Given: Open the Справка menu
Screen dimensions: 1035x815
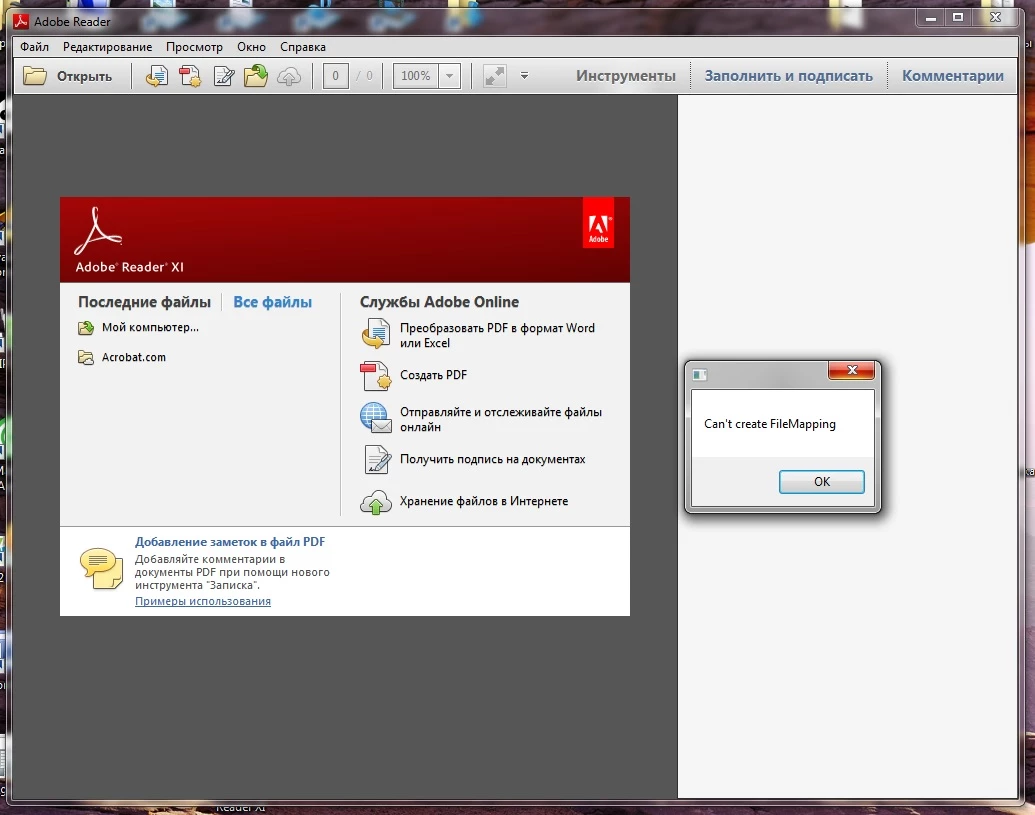Looking at the screenshot, I should pos(303,47).
